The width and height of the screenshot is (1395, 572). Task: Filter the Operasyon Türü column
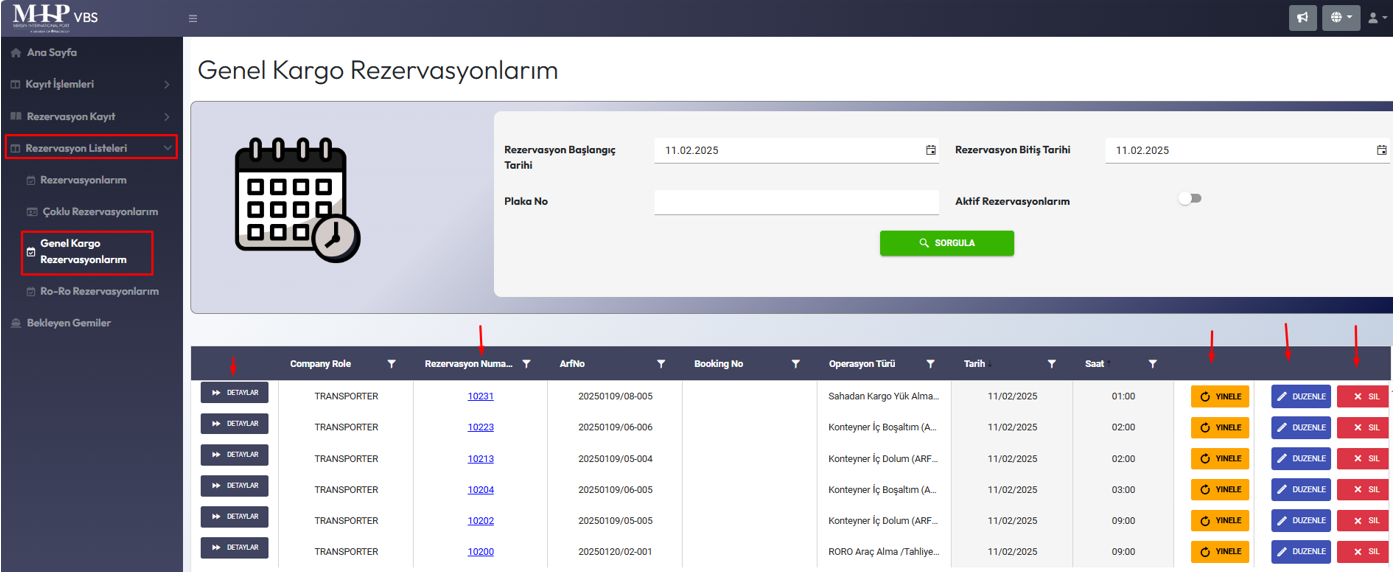coord(930,364)
